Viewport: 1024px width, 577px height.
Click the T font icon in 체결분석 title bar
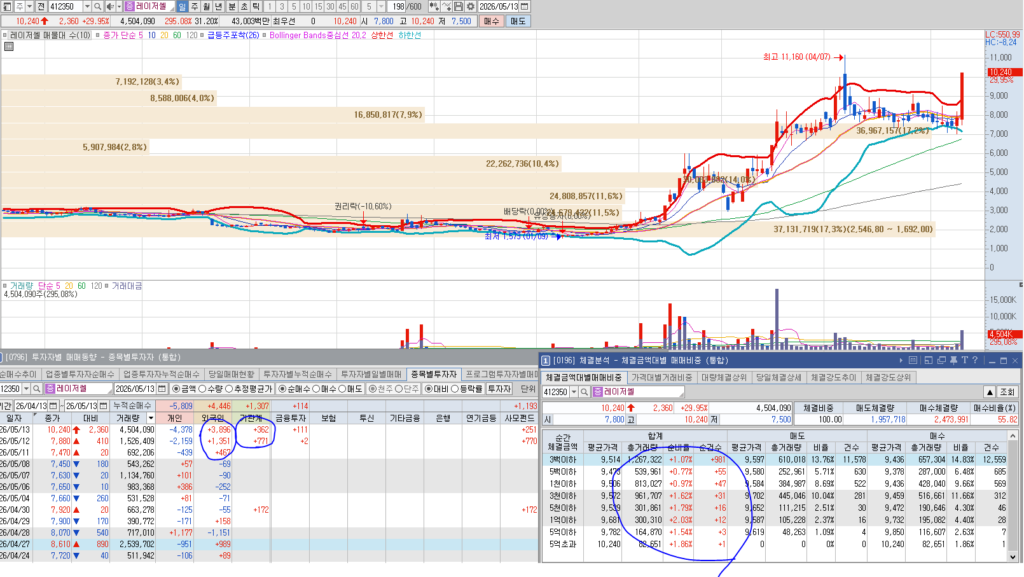click(x=965, y=360)
